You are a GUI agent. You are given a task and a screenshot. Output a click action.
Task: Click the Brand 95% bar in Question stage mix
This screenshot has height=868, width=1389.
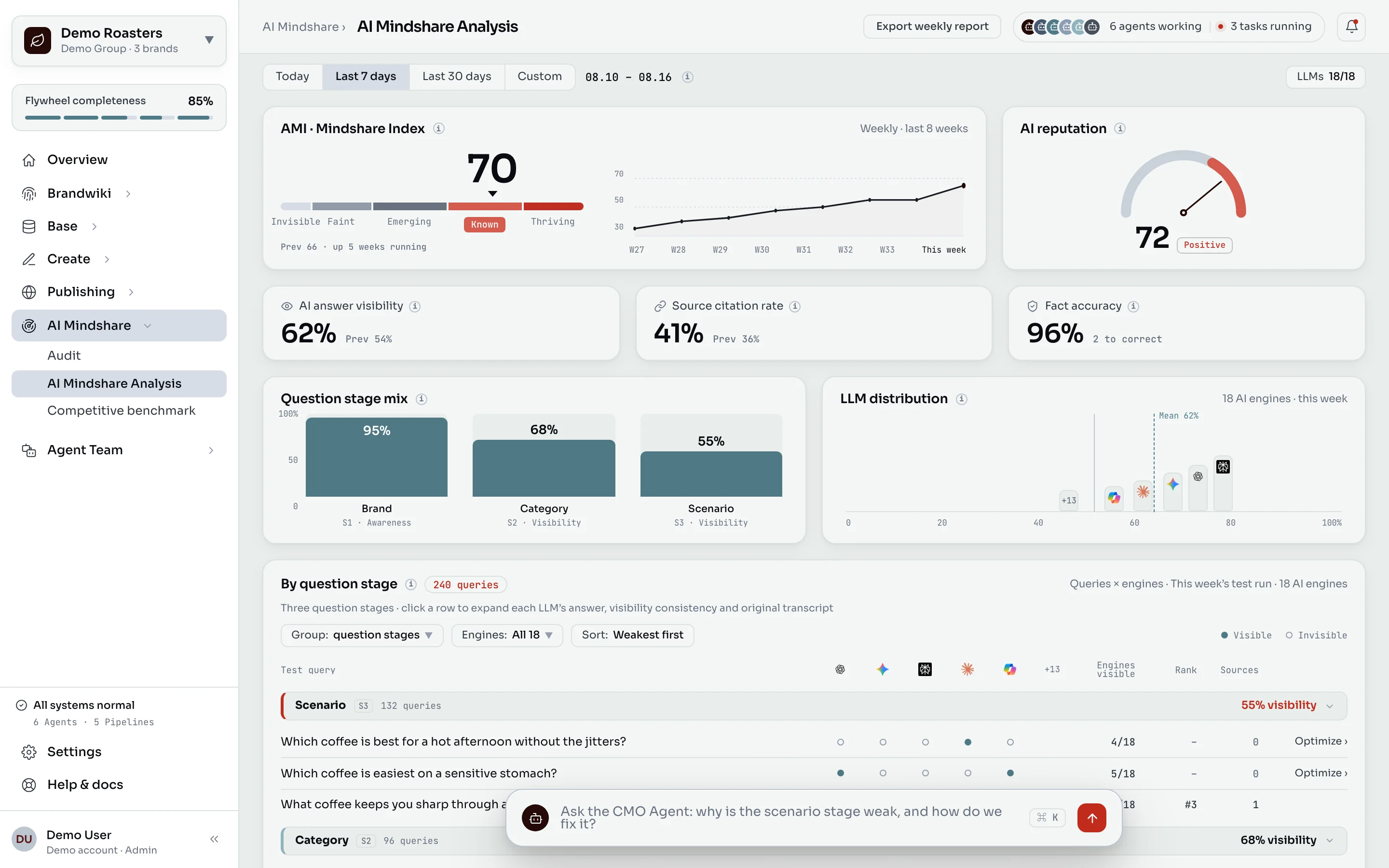tap(377, 457)
